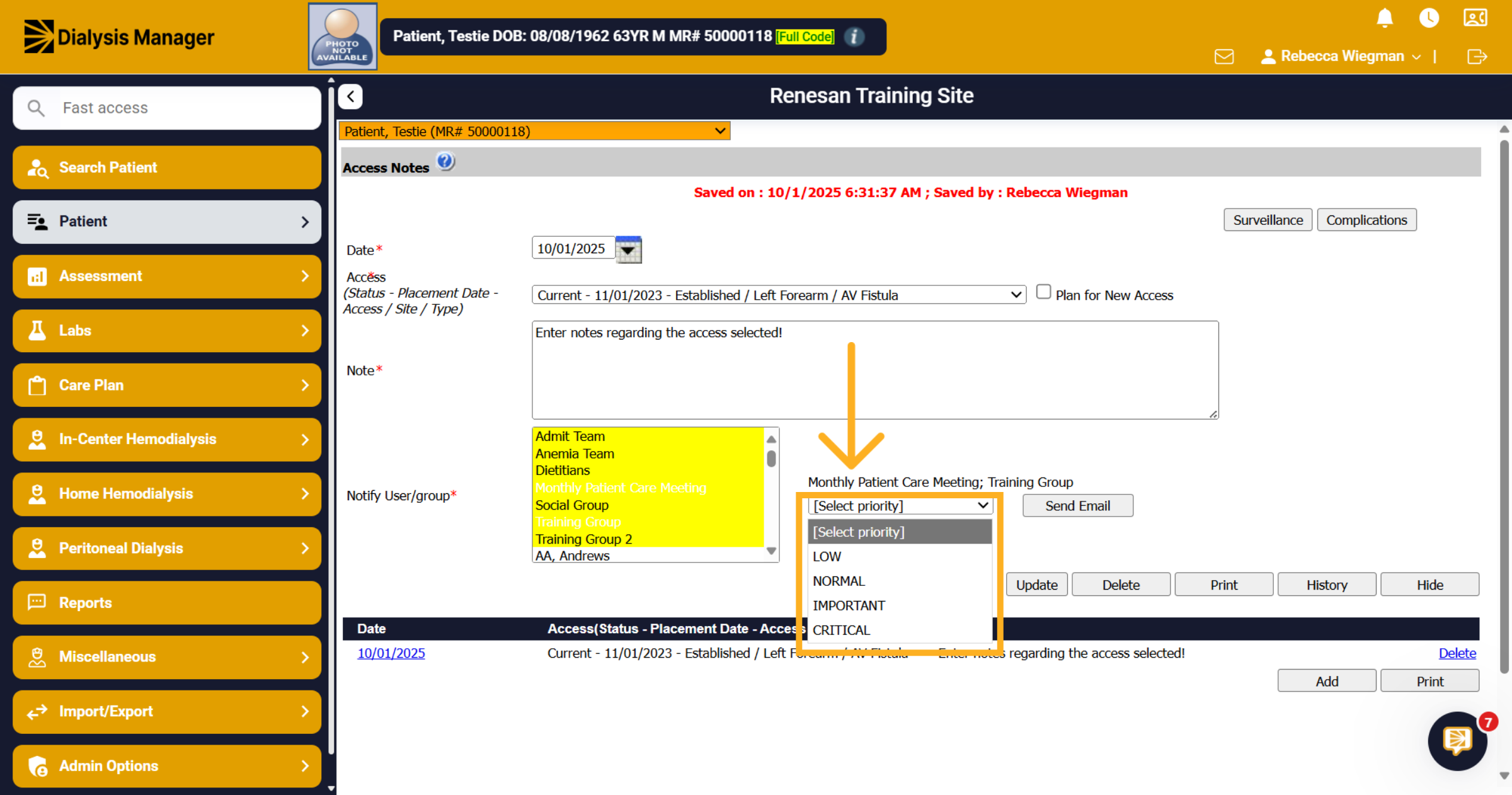Choose IMPORTANT priority option
1512x795 pixels.
(900, 605)
